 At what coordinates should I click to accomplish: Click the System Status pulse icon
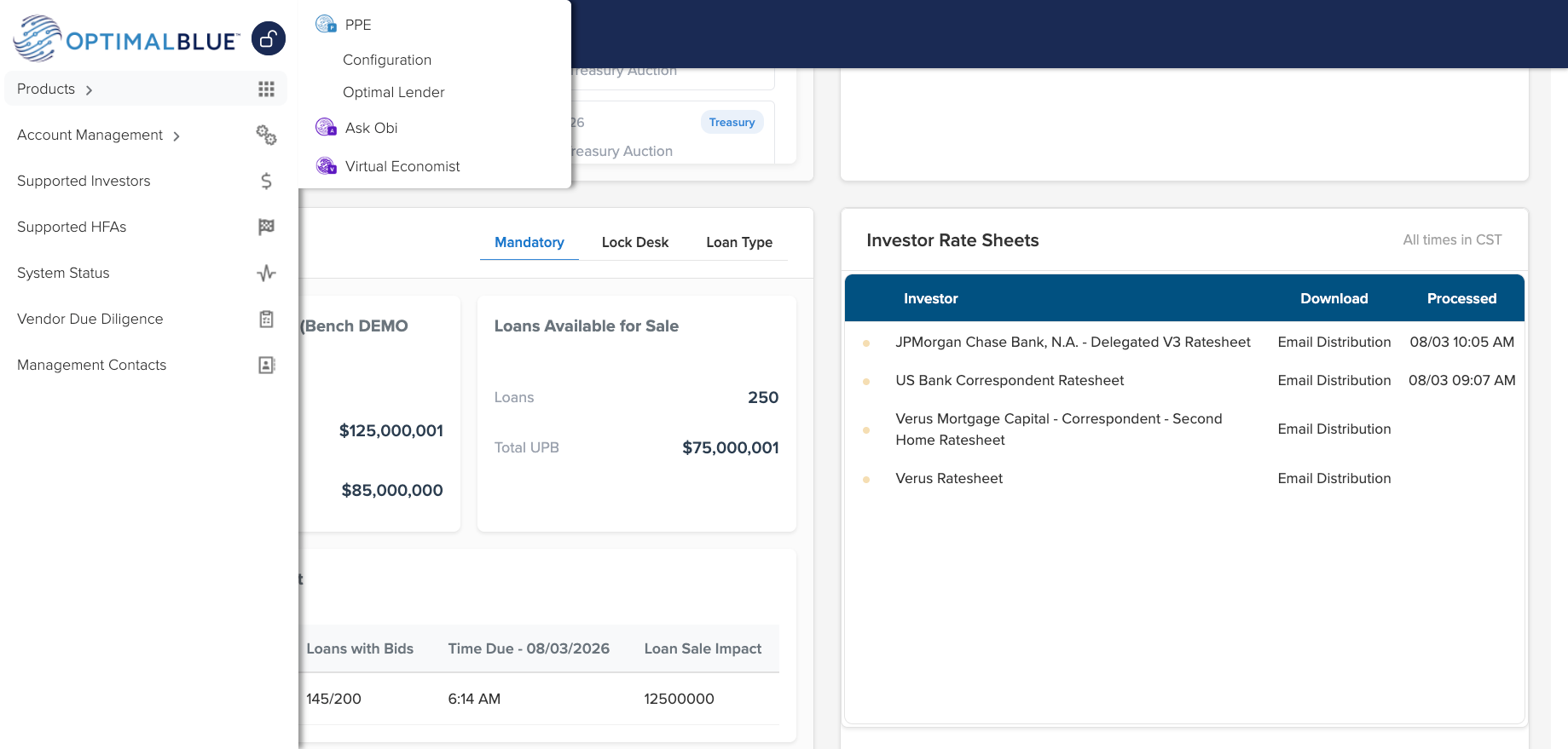266,273
